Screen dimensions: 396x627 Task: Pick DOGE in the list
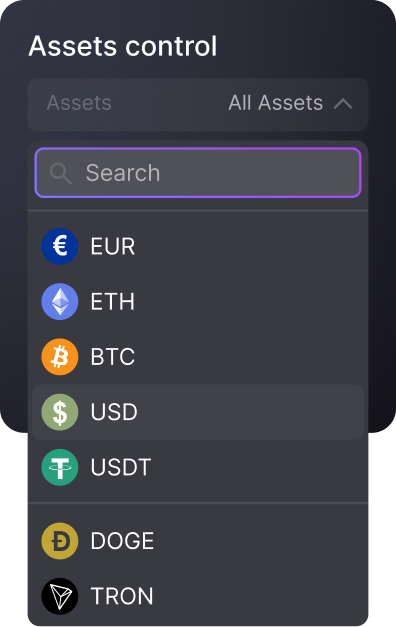click(198, 541)
